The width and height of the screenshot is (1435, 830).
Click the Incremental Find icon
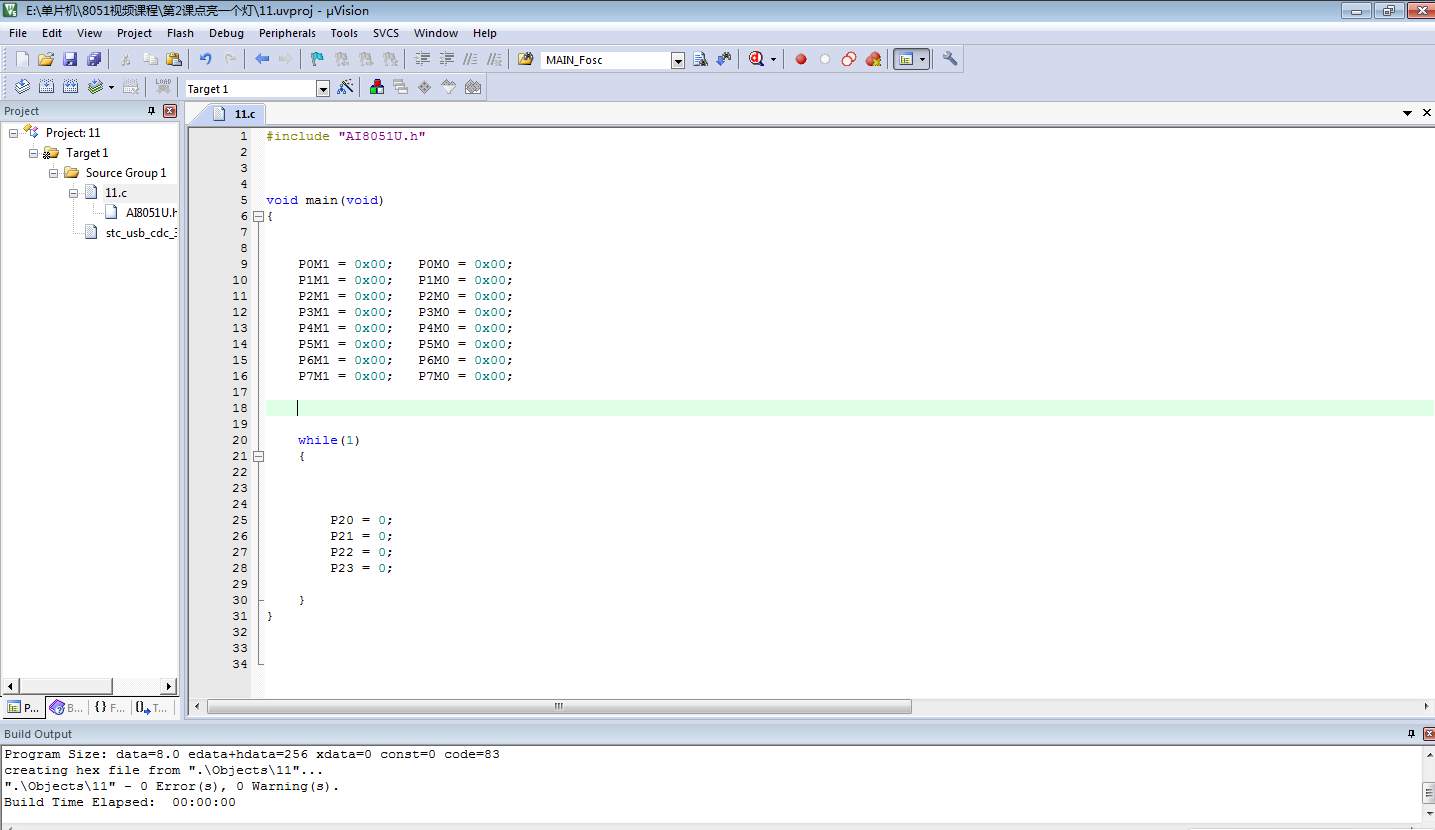(724, 59)
